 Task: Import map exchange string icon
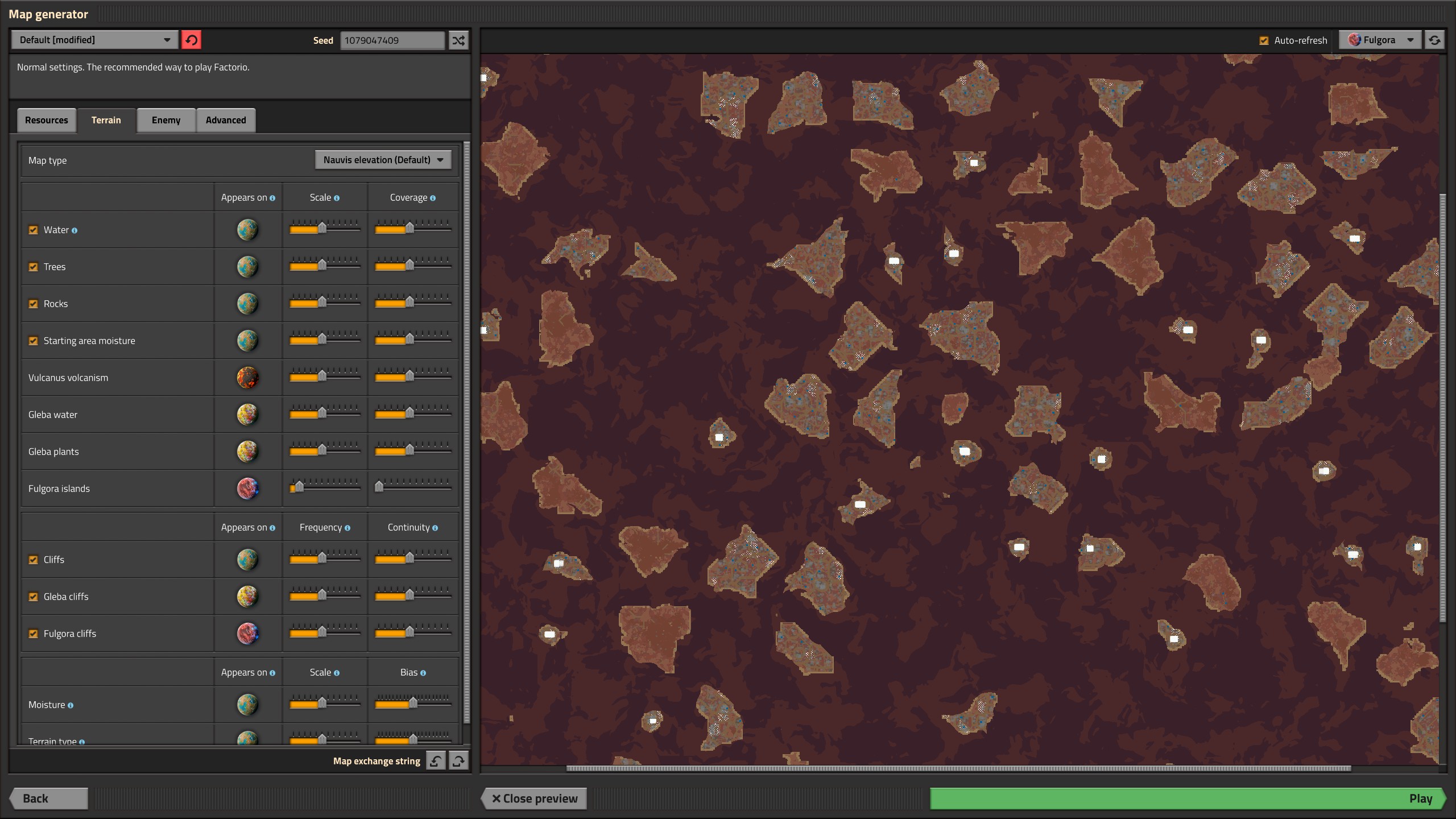coord(436,760)
